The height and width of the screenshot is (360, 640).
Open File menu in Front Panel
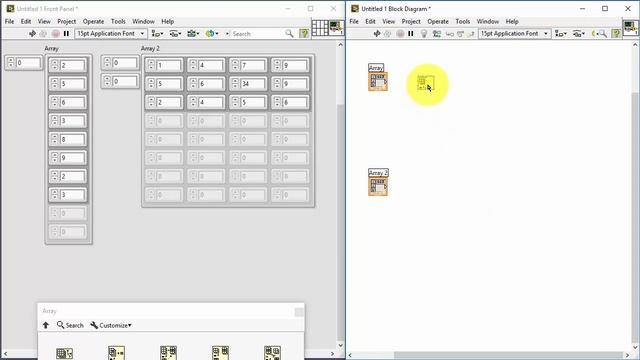(x=9, y=21)
